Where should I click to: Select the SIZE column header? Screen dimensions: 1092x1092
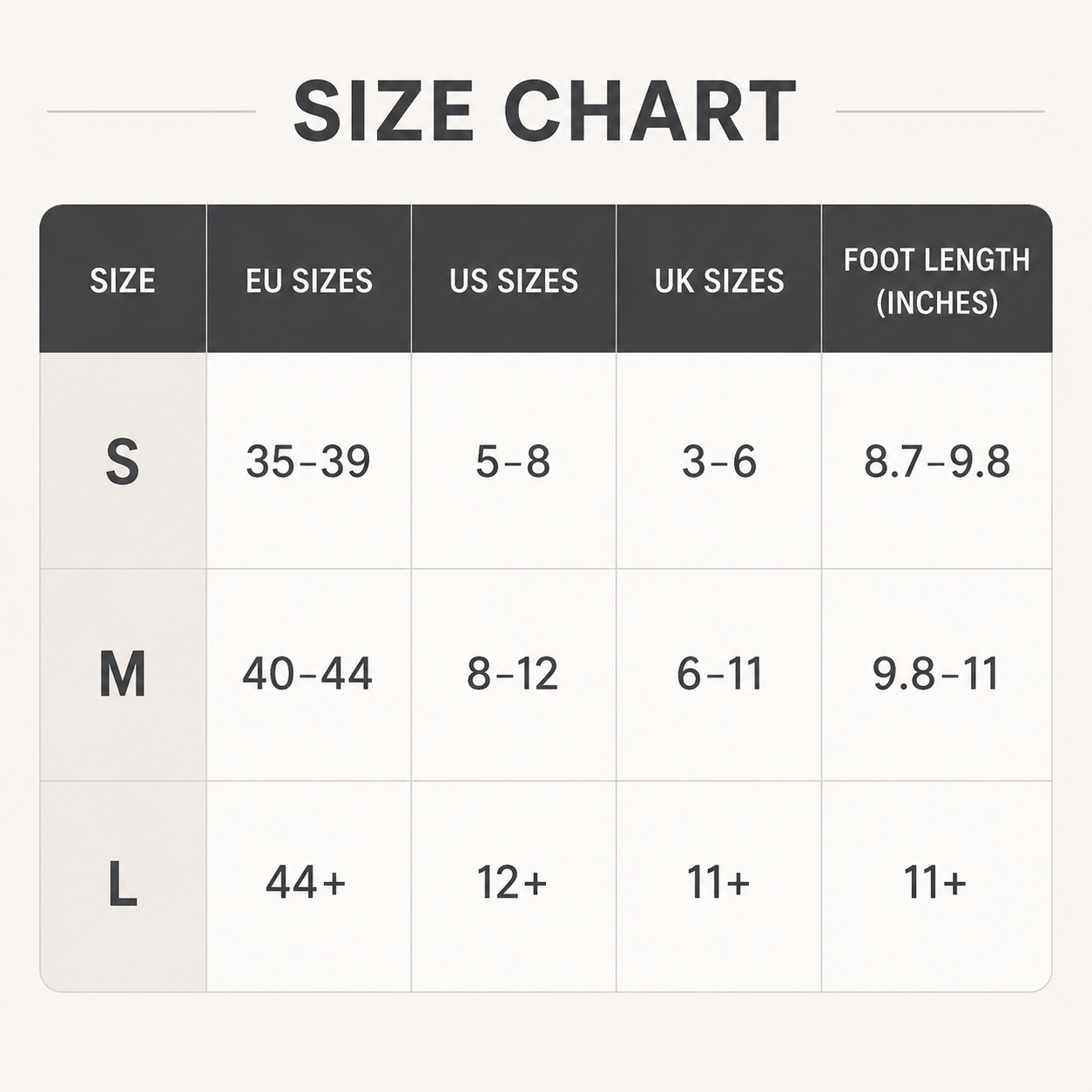click(x=123, y=280)
